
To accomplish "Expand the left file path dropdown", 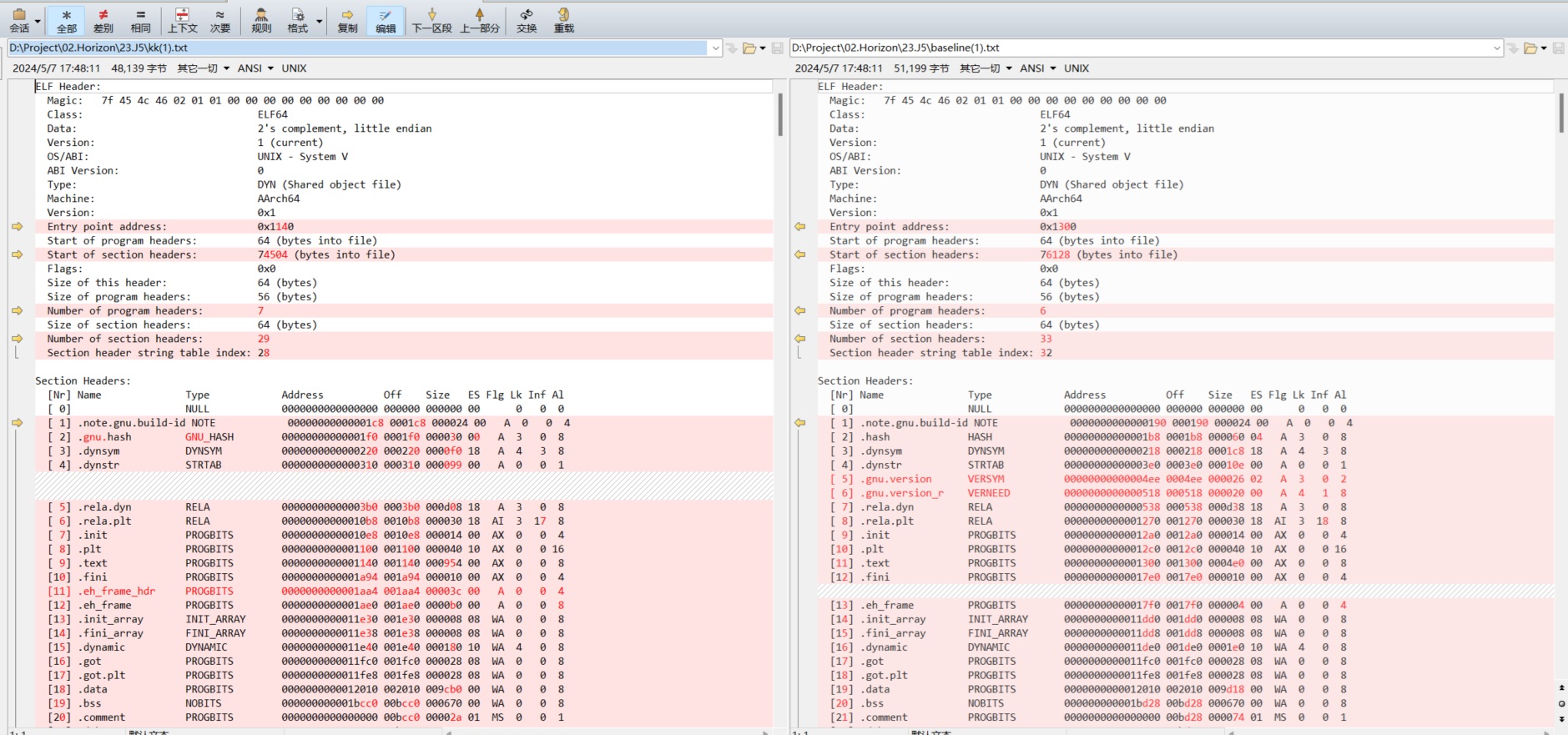I will pos(715,48).
